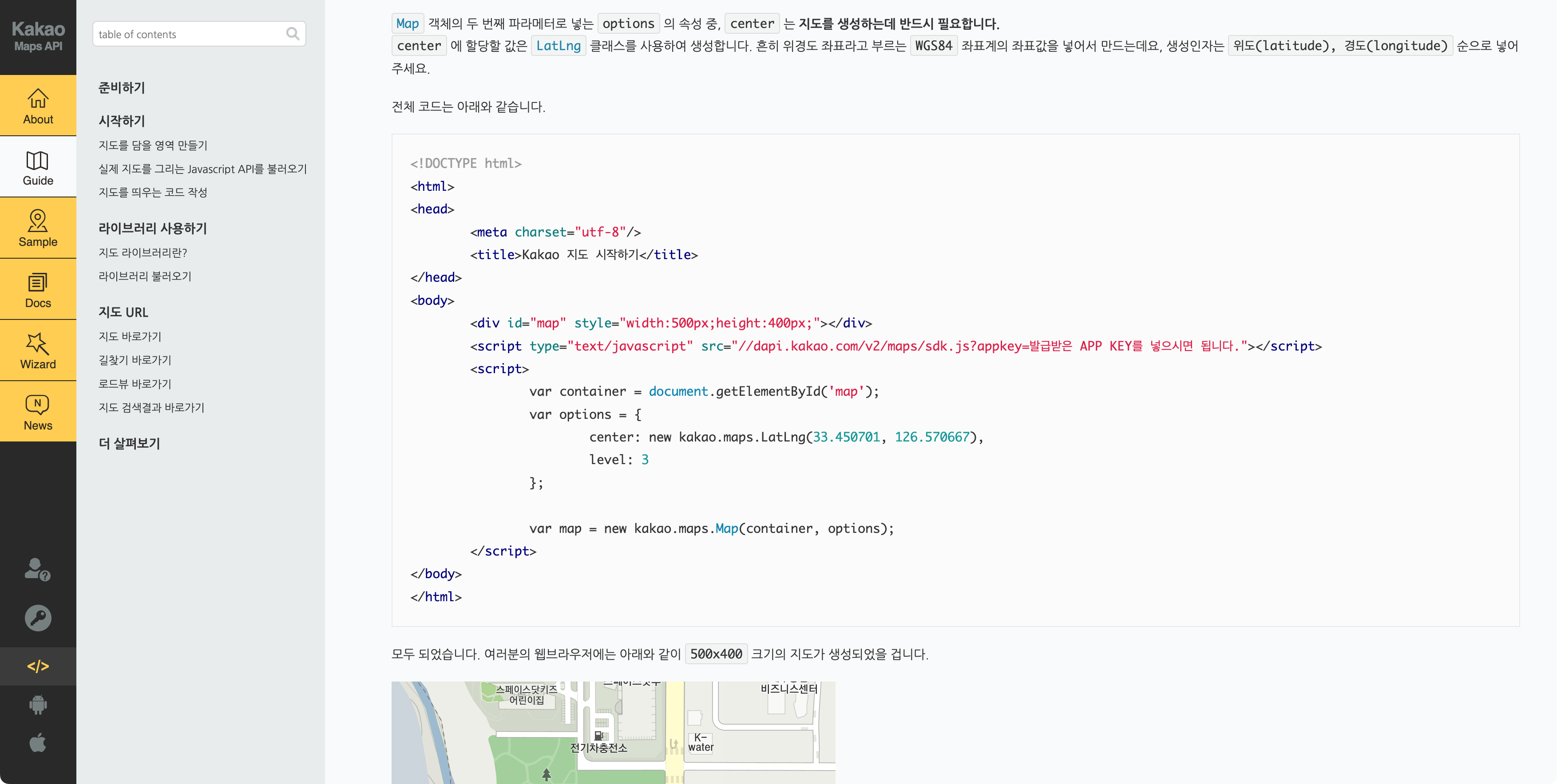The image size is (1557, 784).
Task: Click the app key icon
Action: click(37, 618)
